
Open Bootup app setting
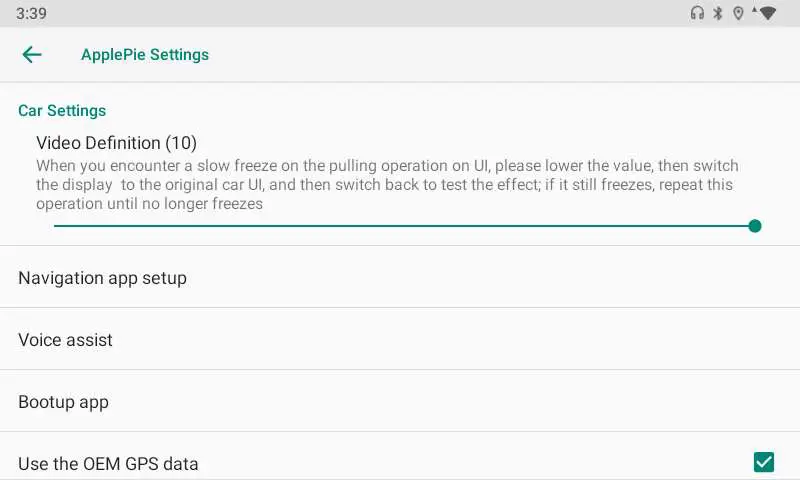coord(63,402)
